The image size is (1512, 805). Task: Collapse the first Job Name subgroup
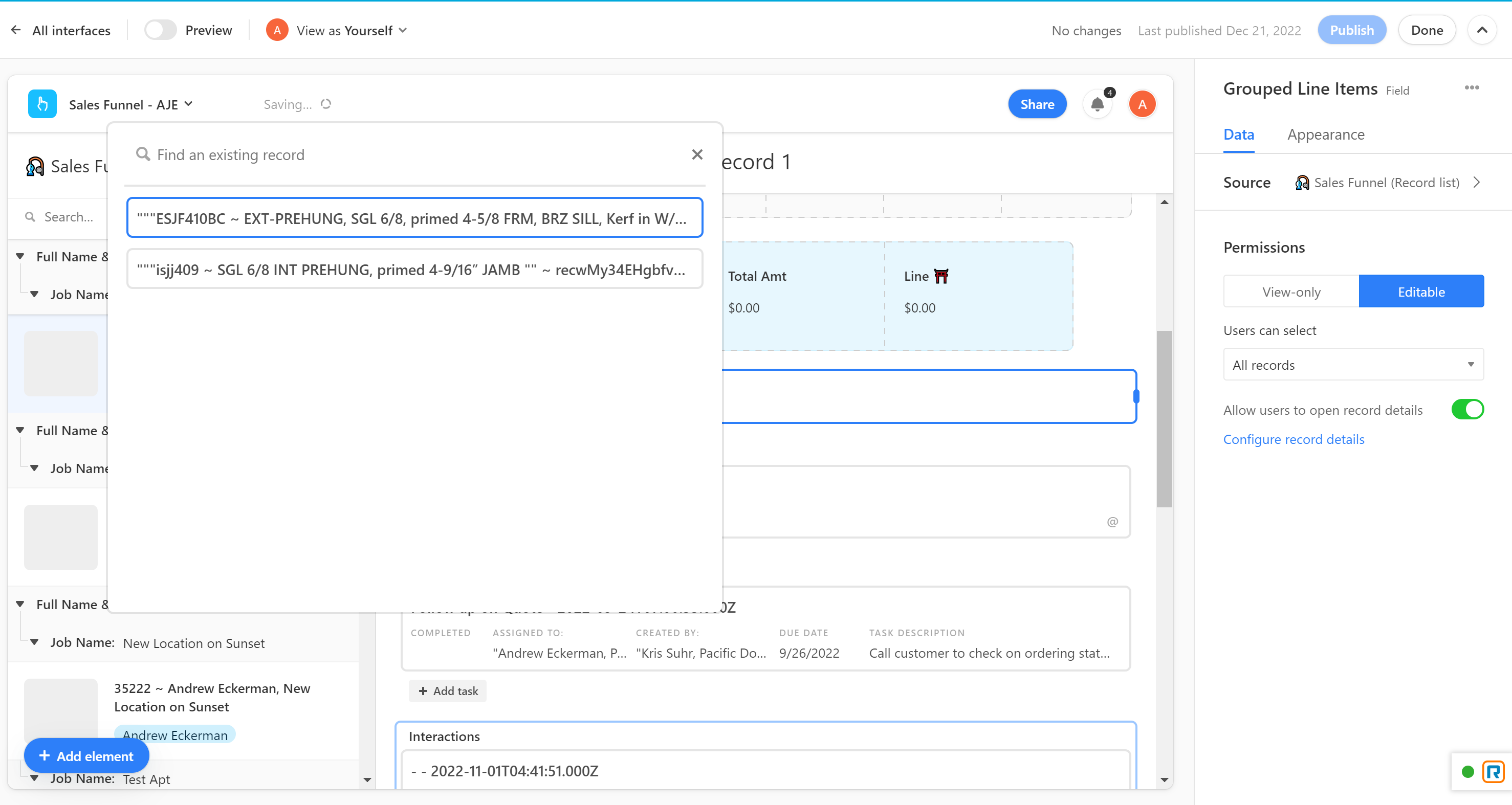click(x=35, y=294)
